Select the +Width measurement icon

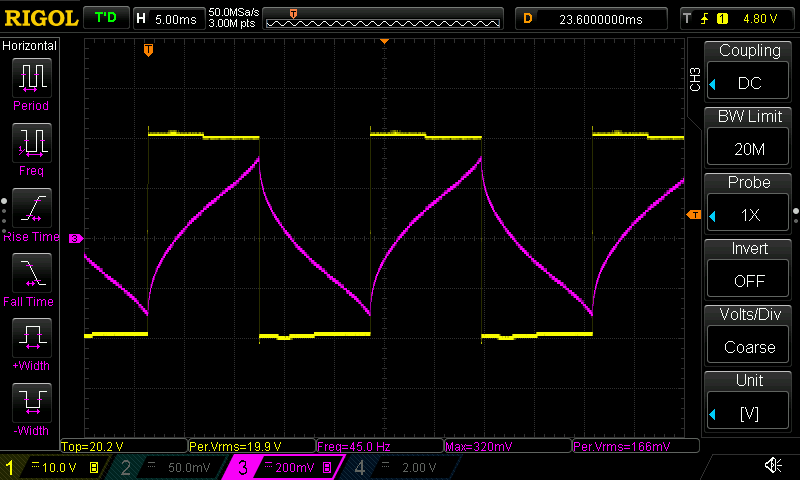pyautogui.click(x=32, y=338)
